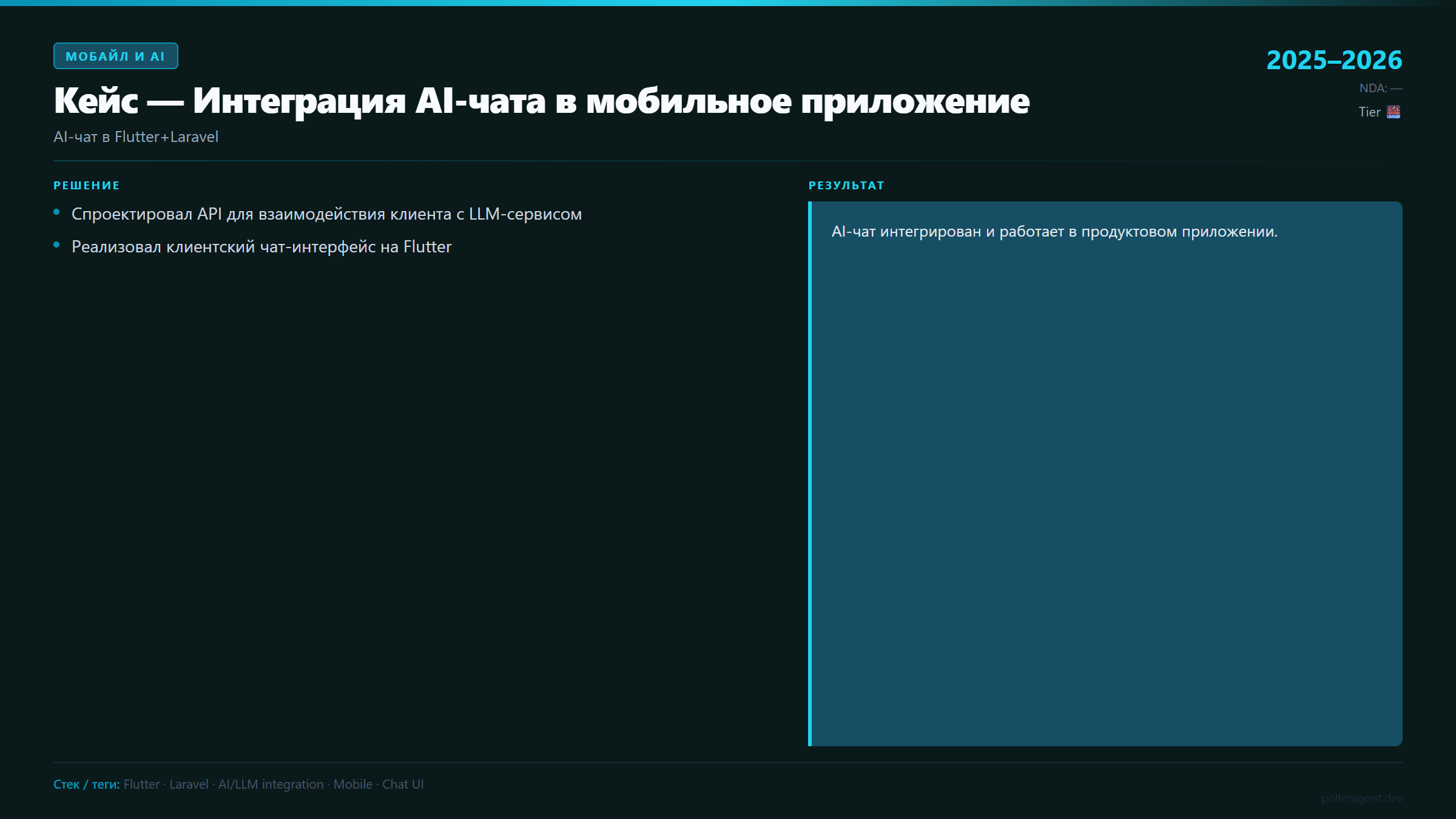
Task: Click the Mobile tag in the footer
Action: 353,784
